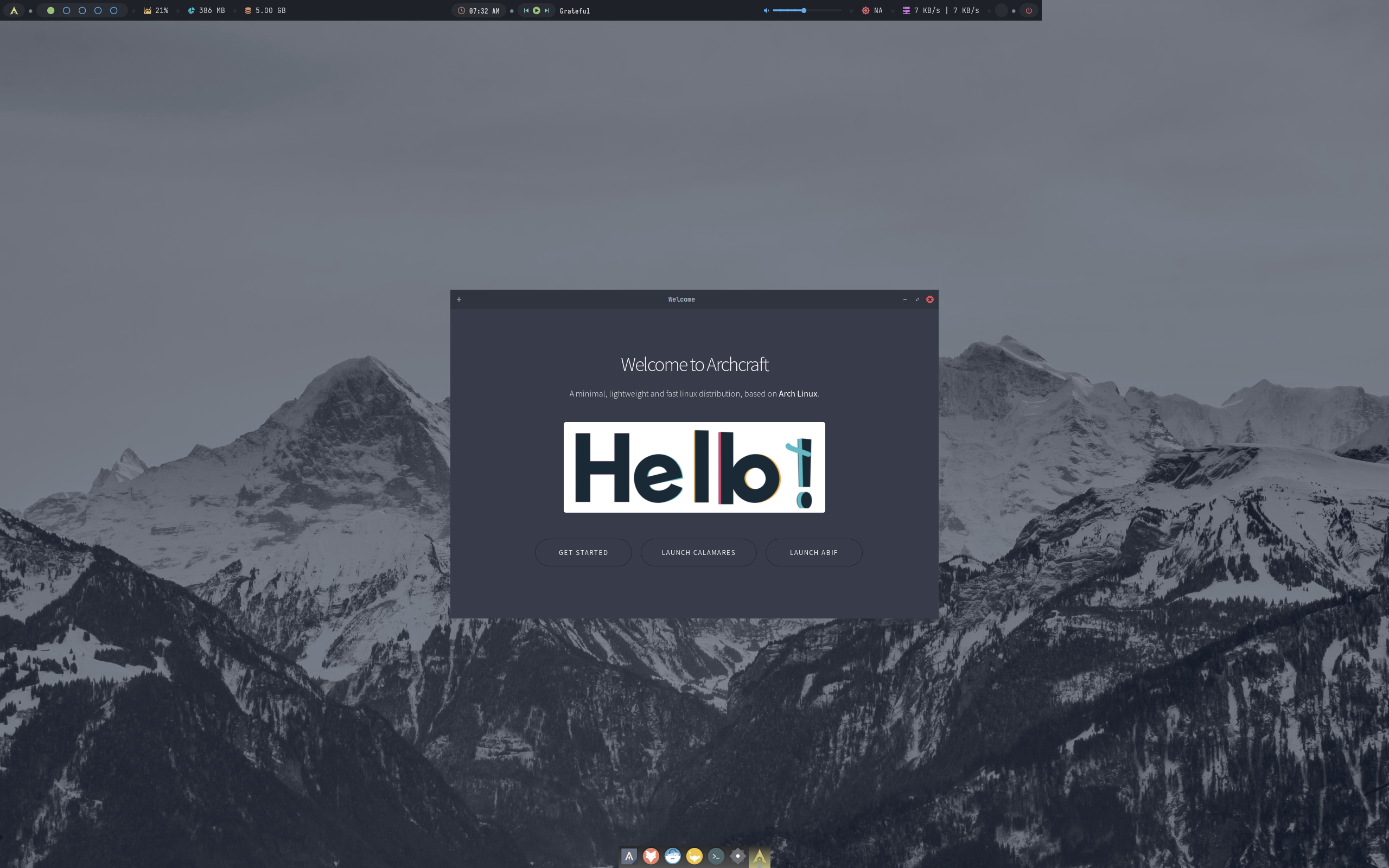Screen dimensions: 1389x868
Task: Switch to the second workspace circle
Action: point(67,10)
